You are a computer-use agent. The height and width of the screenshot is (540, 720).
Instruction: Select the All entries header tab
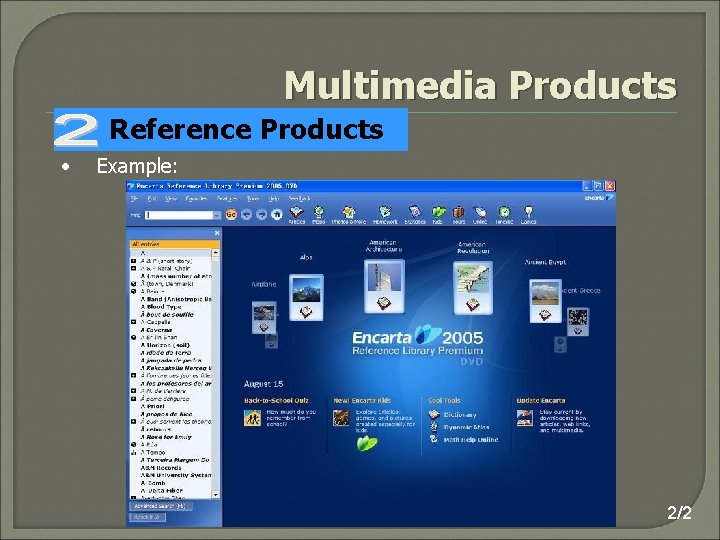[174, 244]
